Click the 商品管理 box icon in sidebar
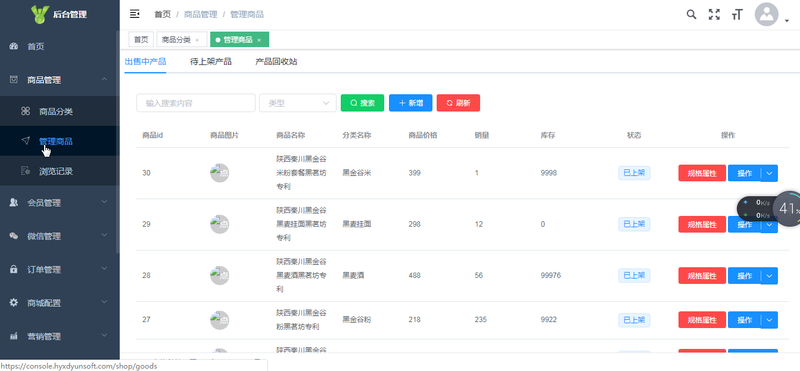This screenshot has width=800, height=371. 14,80
